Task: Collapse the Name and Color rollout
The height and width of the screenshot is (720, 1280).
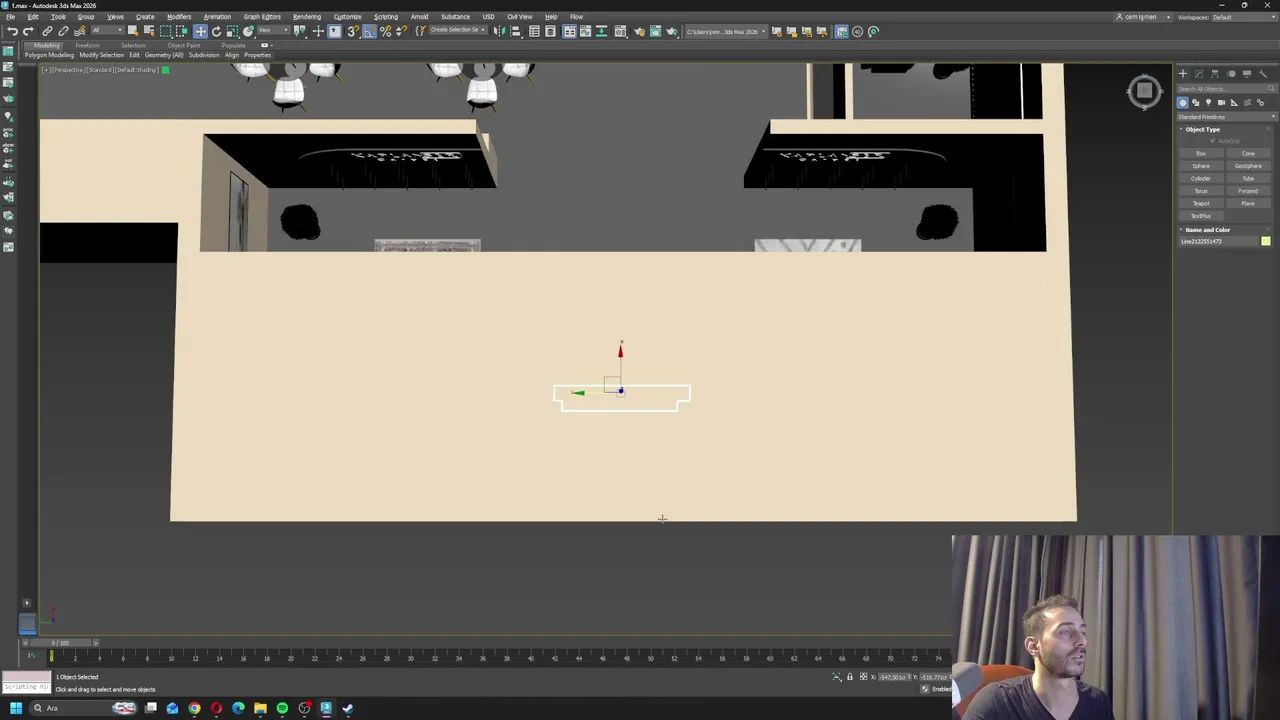Action: [1207, 230]
